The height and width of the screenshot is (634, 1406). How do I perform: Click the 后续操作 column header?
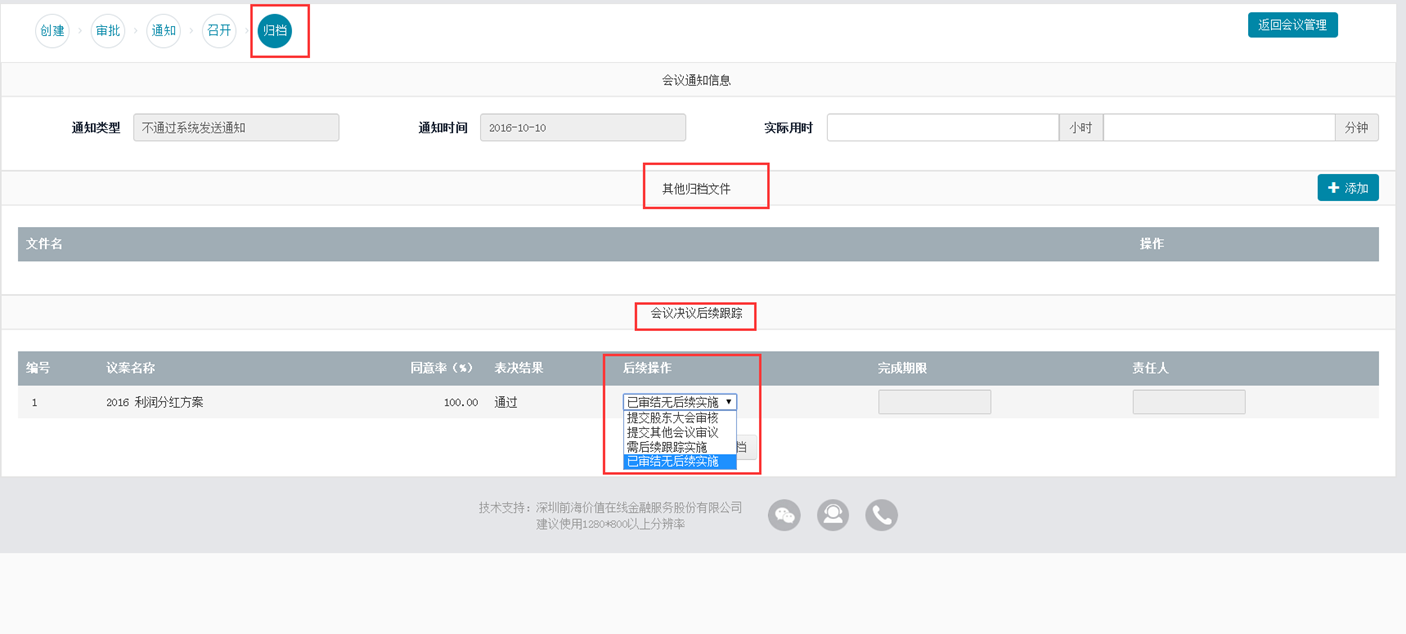tap(647, 368)
